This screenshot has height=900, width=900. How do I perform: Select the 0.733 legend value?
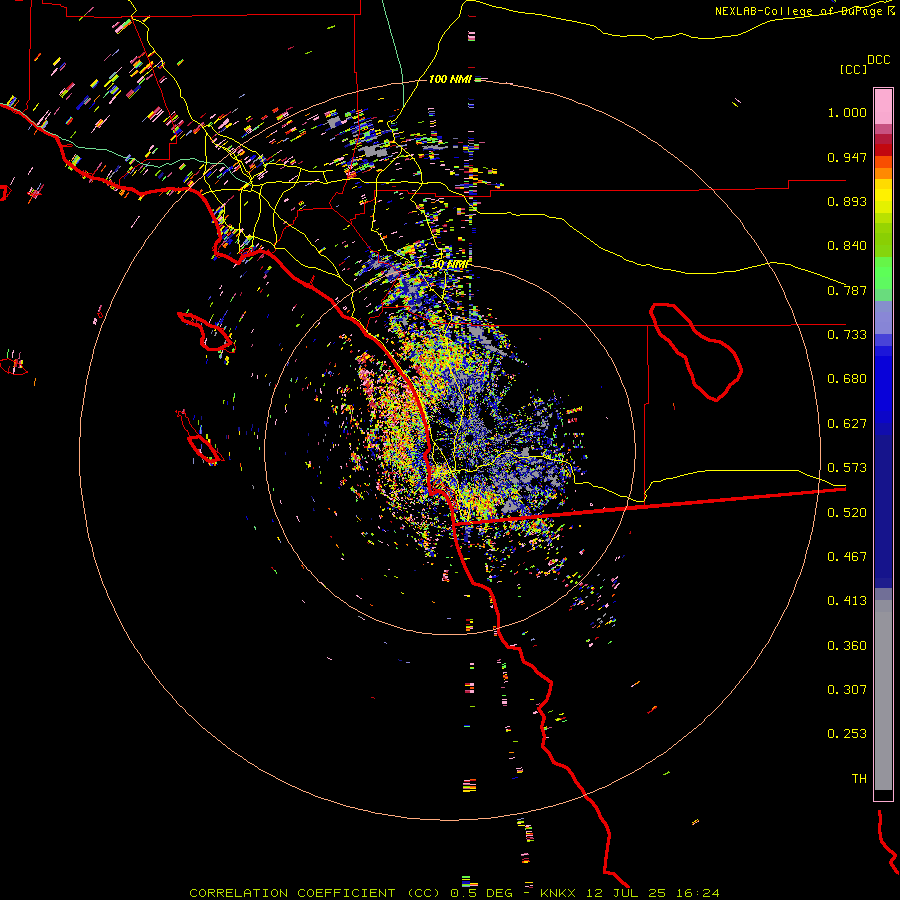click(x=847, y=335)
